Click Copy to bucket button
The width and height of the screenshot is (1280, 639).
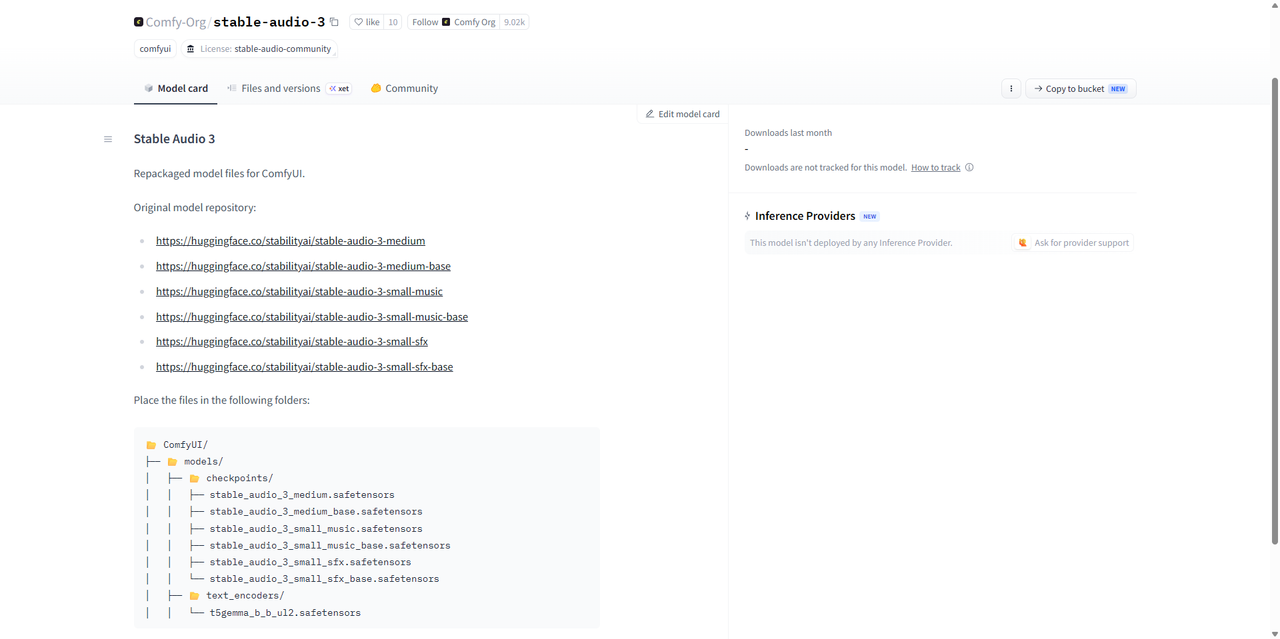pos(1081,89)
